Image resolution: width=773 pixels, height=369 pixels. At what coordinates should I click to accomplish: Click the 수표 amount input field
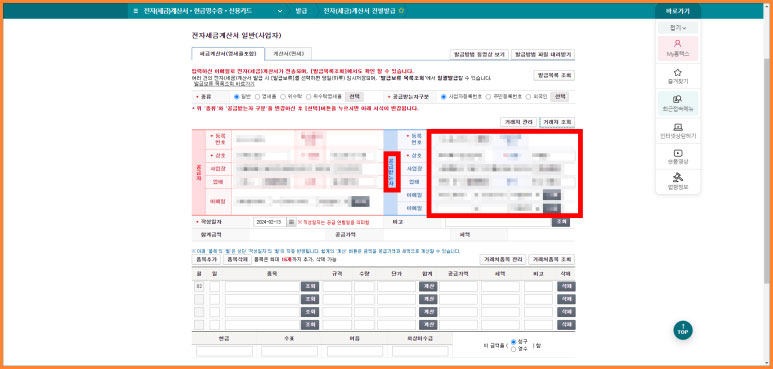coord(289,351)
